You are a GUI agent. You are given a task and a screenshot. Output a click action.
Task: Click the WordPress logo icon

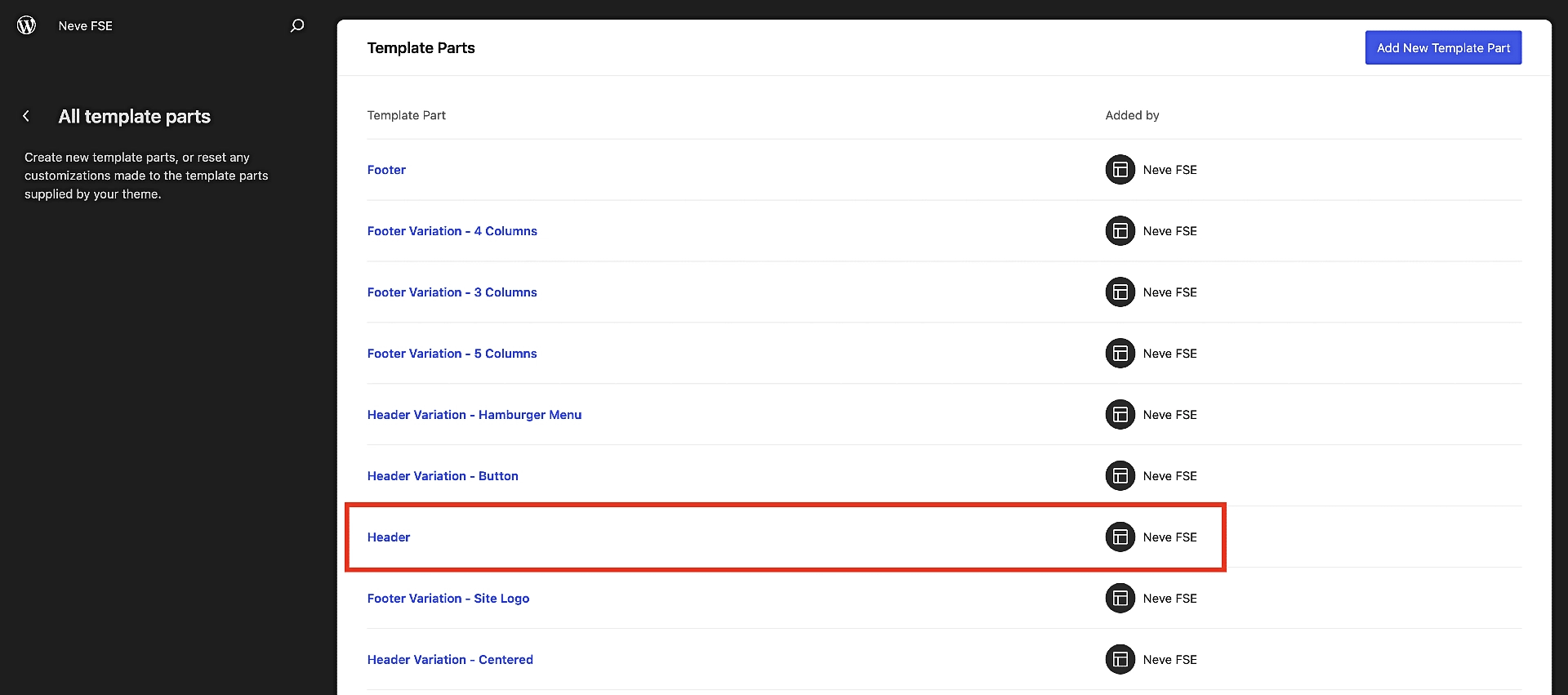click(27, 25)
